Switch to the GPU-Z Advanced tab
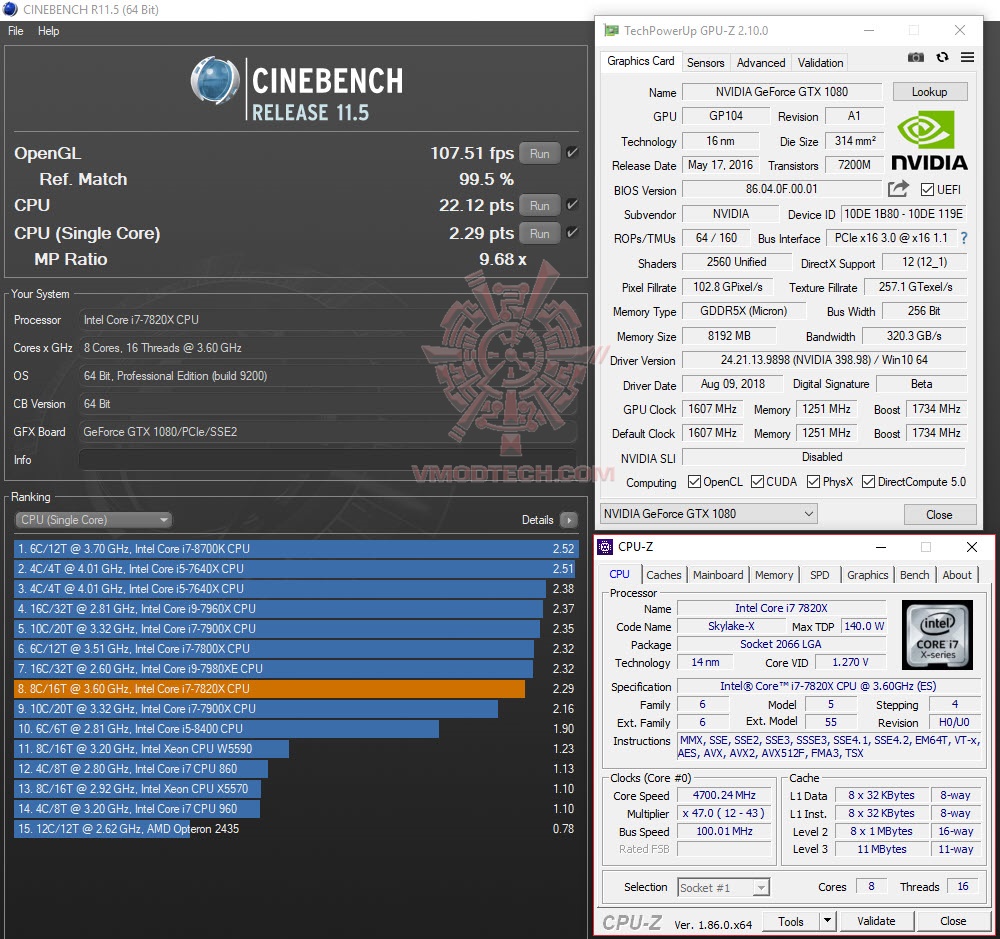 [761, 63]
